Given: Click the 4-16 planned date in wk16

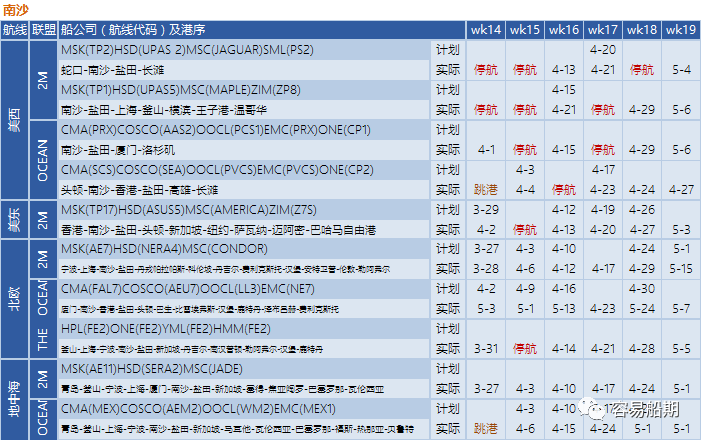Looking at the screenshot, I should 564,289.
